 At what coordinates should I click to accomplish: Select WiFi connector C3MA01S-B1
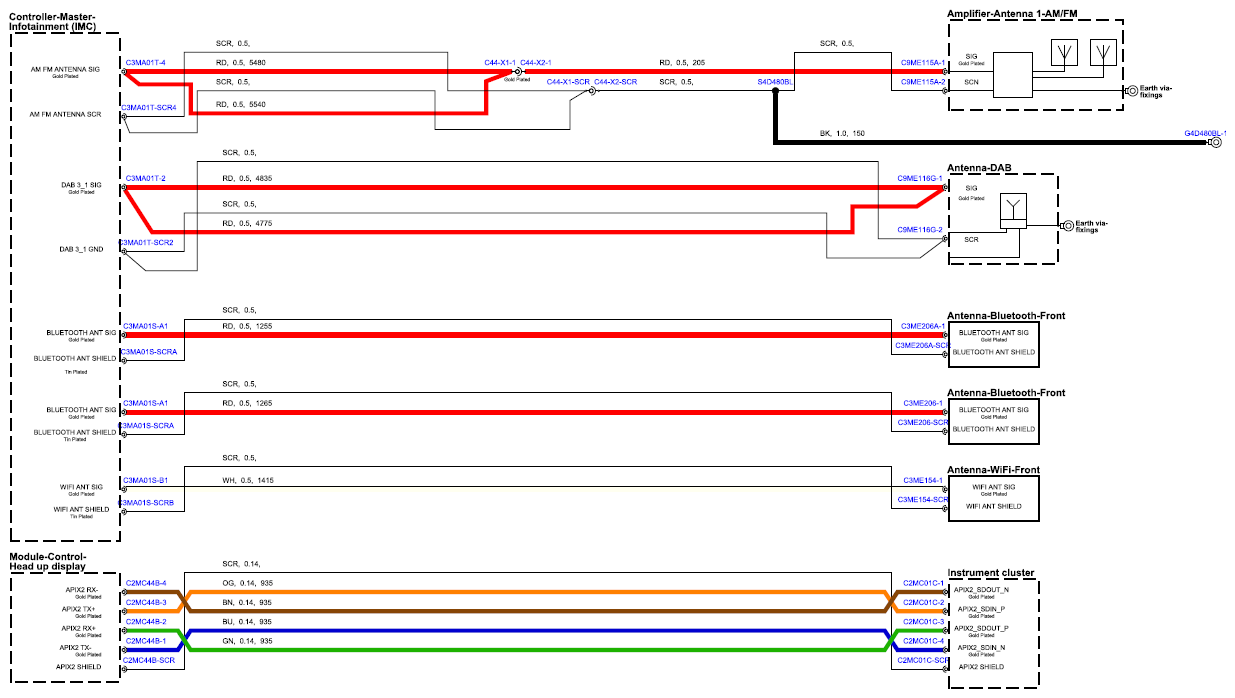click(x=146, y=481)
